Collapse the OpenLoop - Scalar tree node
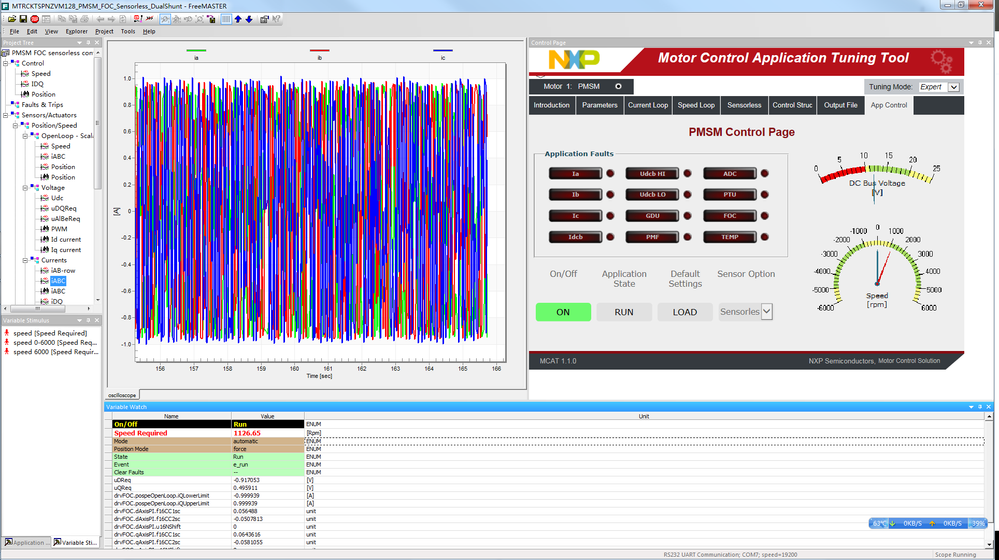Viewport: 999px width, 560px height. click(25, 136)
